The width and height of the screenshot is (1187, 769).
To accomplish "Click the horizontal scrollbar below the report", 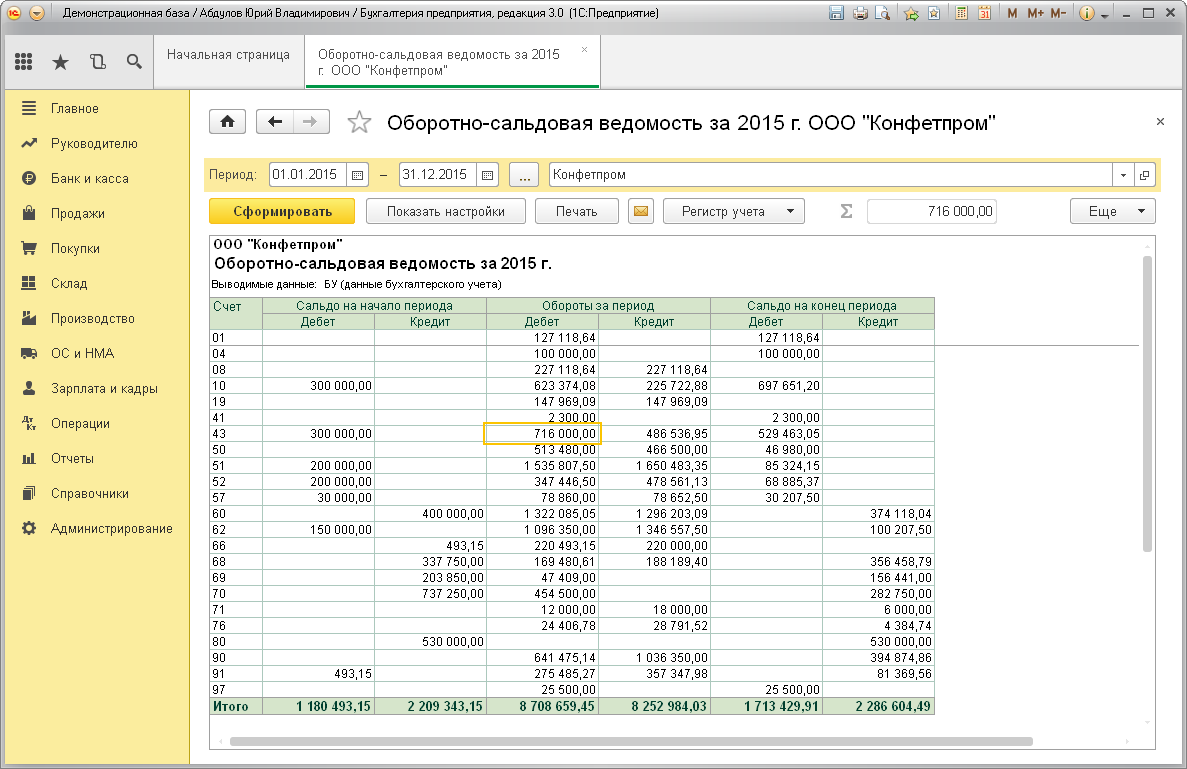I will 630,742.
